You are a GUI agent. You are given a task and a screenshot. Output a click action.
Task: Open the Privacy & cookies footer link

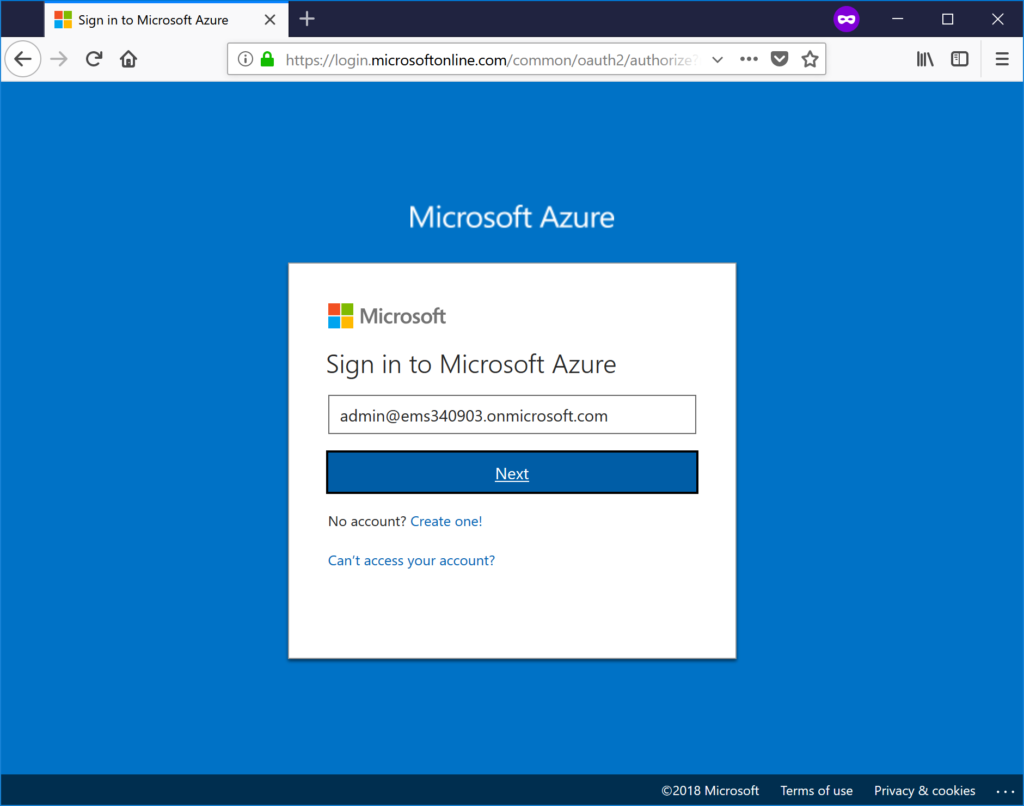pos(925,791)
